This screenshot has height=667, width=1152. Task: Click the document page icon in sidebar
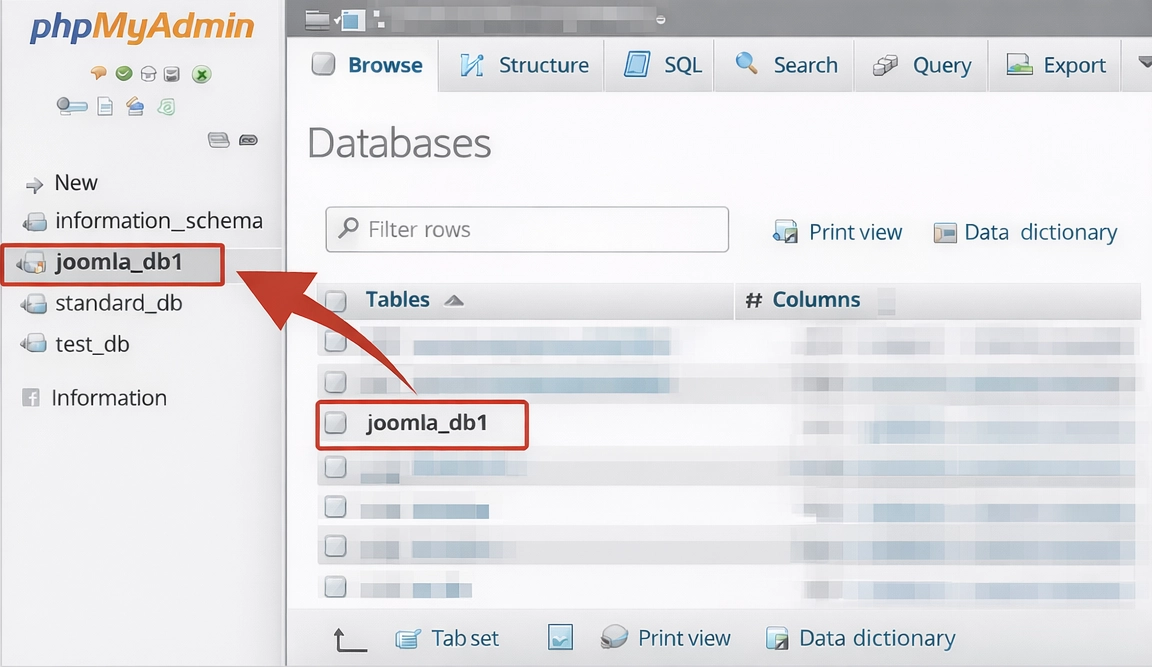pyautogui.click(x=105, y=107)
